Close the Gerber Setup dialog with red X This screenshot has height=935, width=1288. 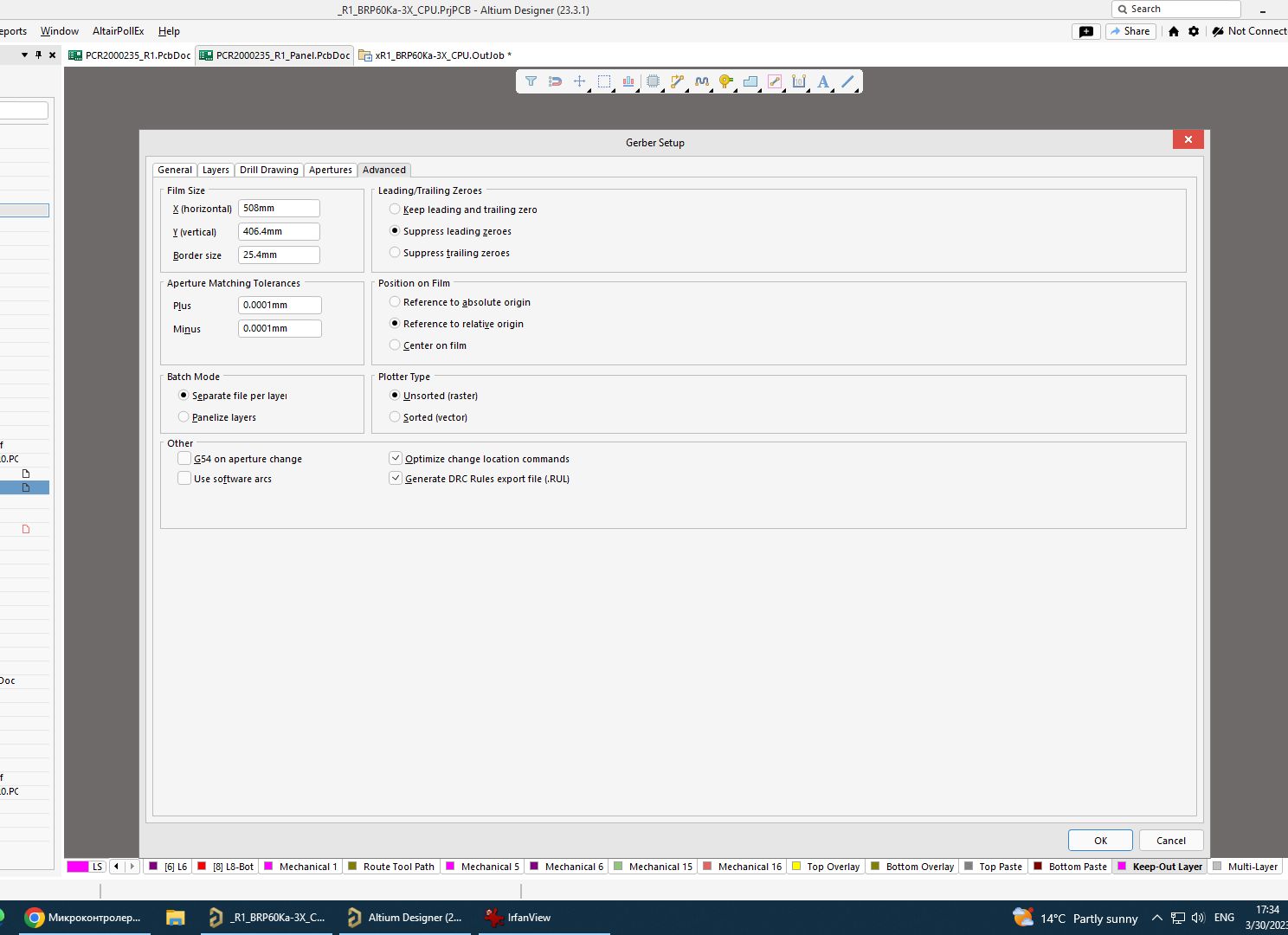1188,139
